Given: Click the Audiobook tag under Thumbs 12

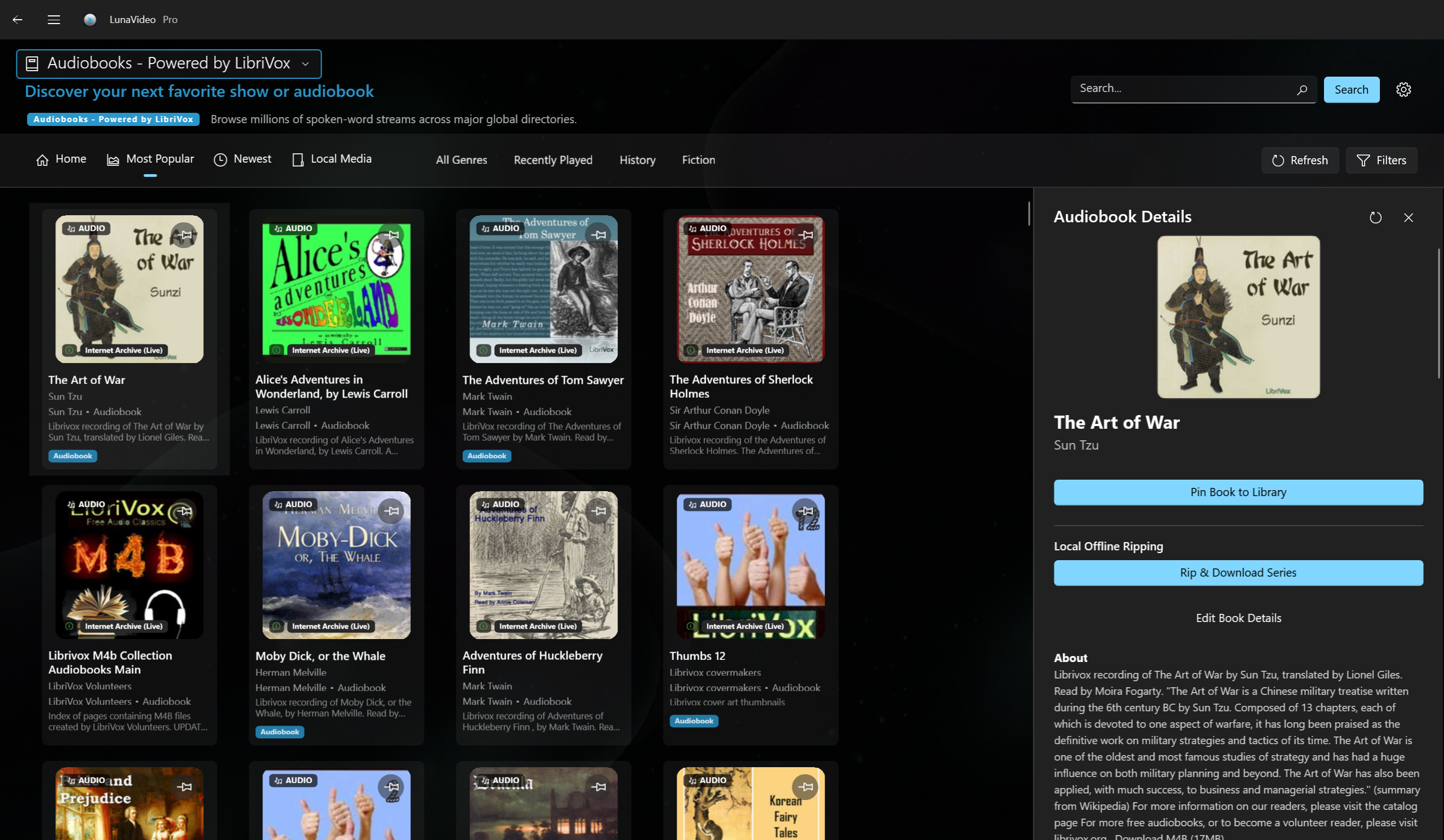Looking at the screenshot, I should click(x=694, y=721).
